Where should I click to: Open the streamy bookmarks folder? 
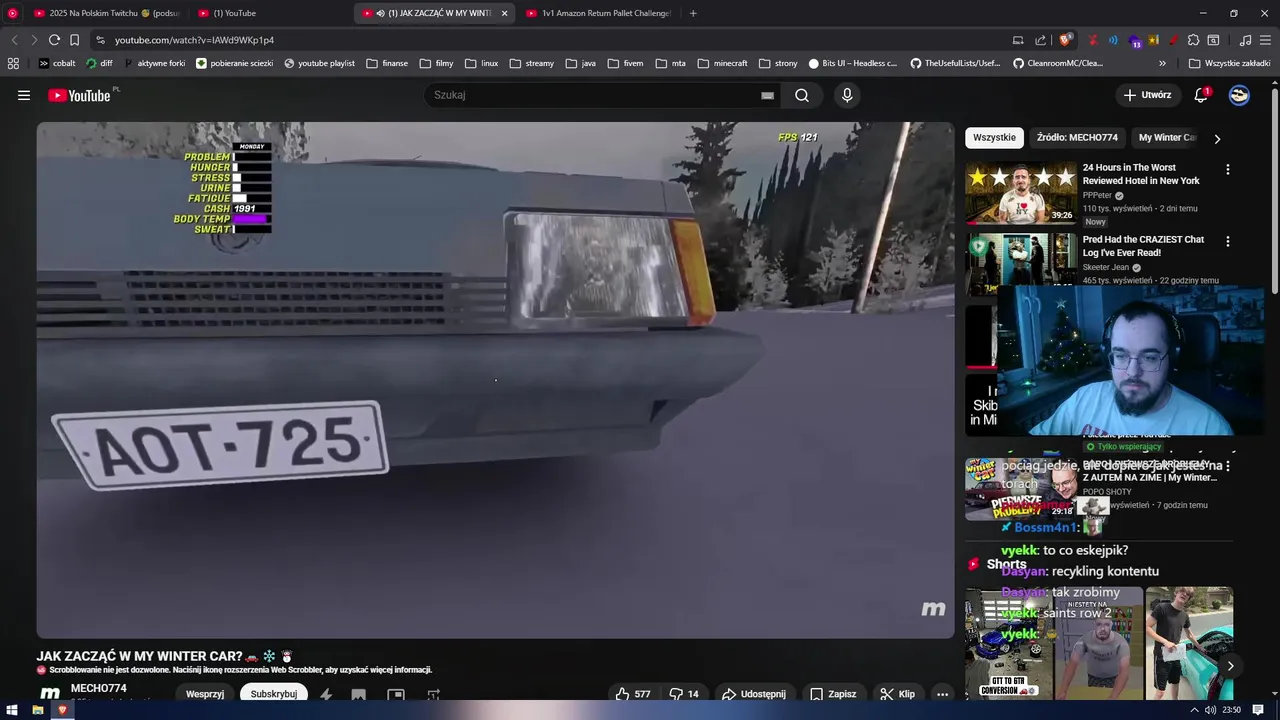coord(531,63)
